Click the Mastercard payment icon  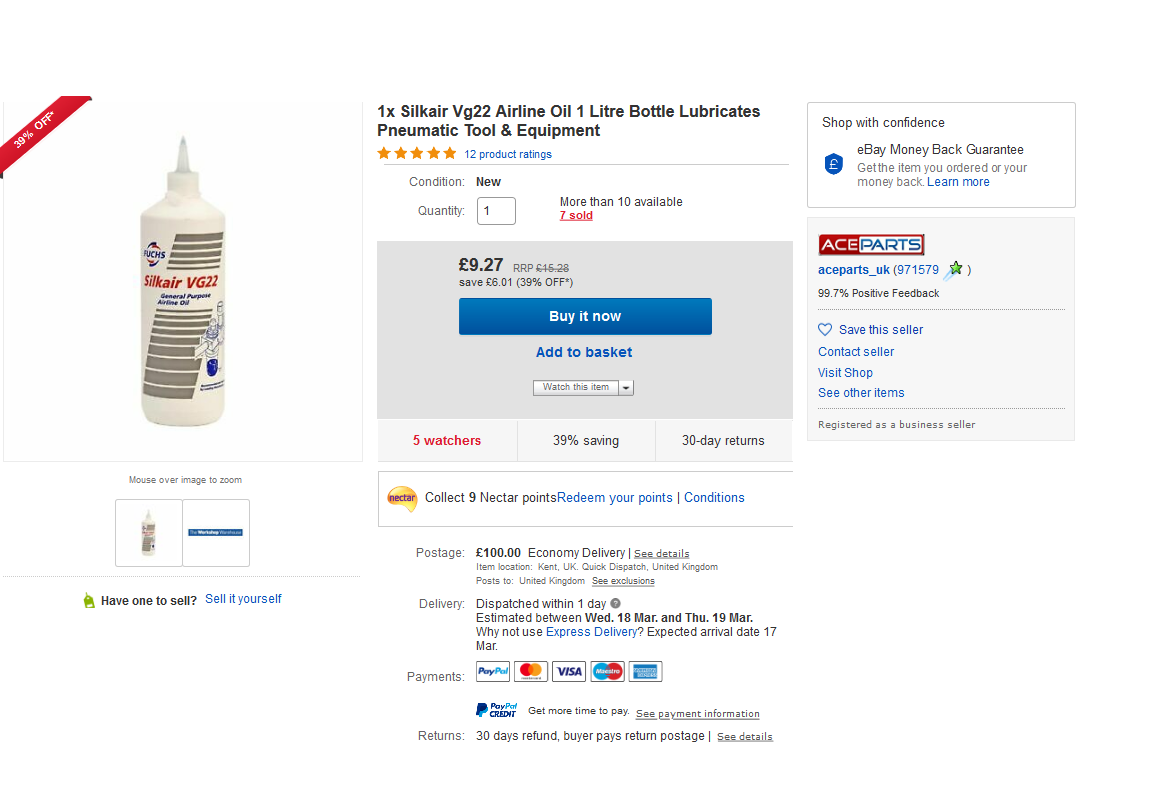[x=531, y=672]
